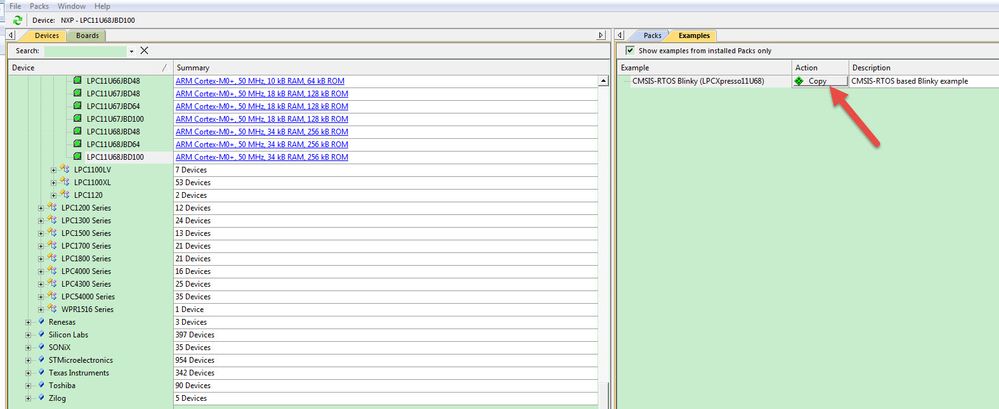Open the File menu
The image size is (999, 409).
(x=15, y=6)
